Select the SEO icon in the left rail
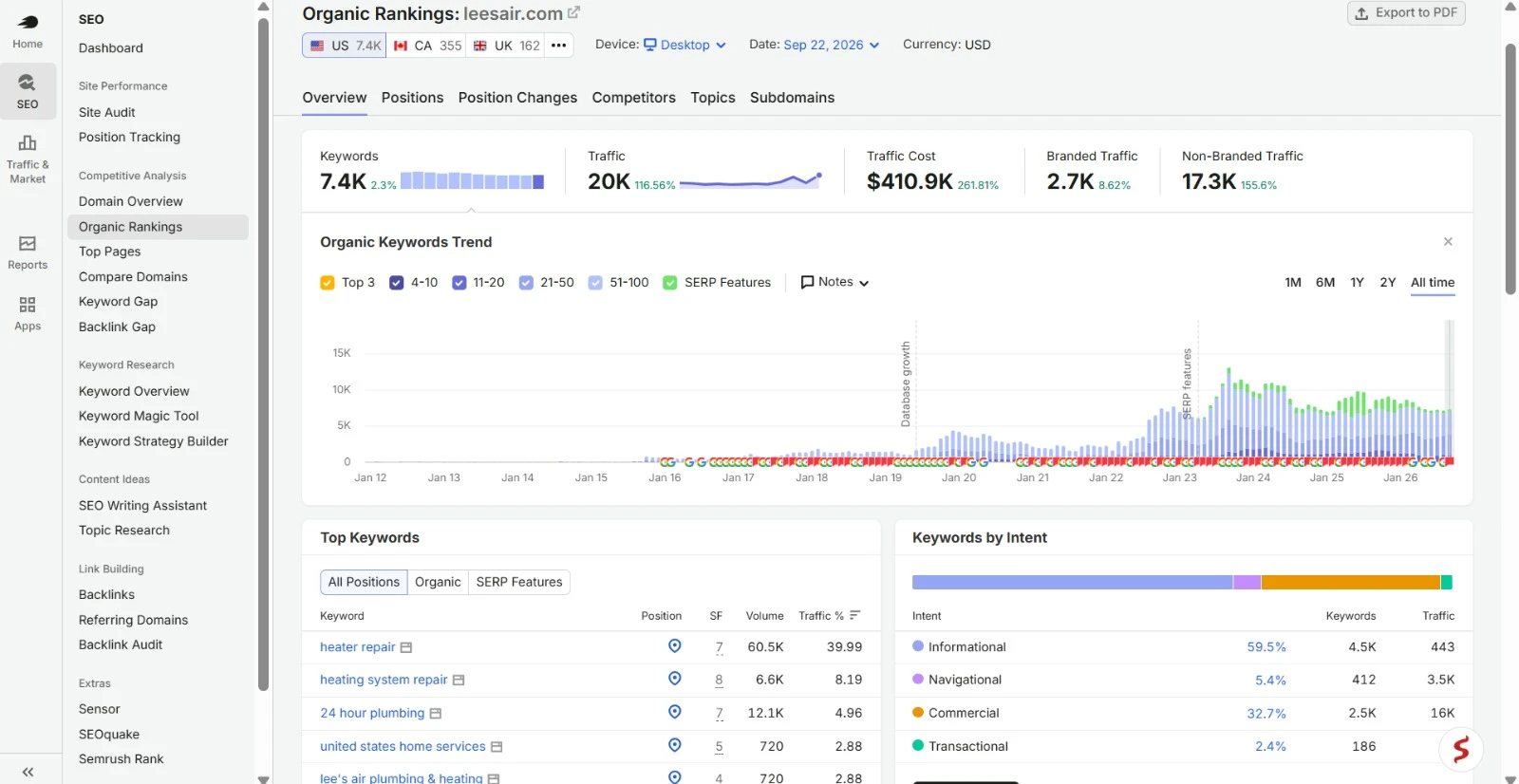Screen dimensions: 1519x784 point(28,91)
